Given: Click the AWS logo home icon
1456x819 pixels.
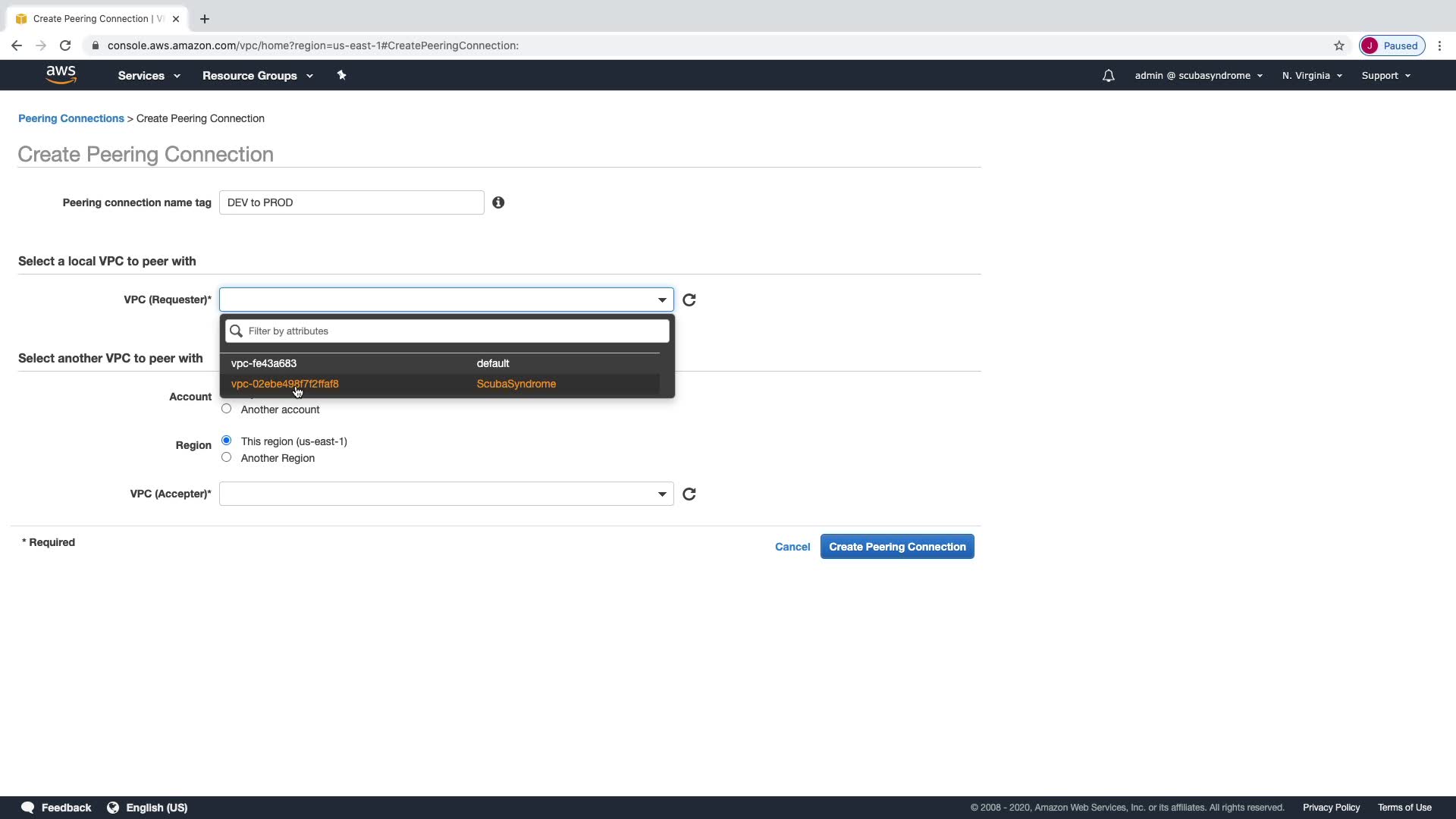Looking at the screenshot, I should (x=61, y=74).
